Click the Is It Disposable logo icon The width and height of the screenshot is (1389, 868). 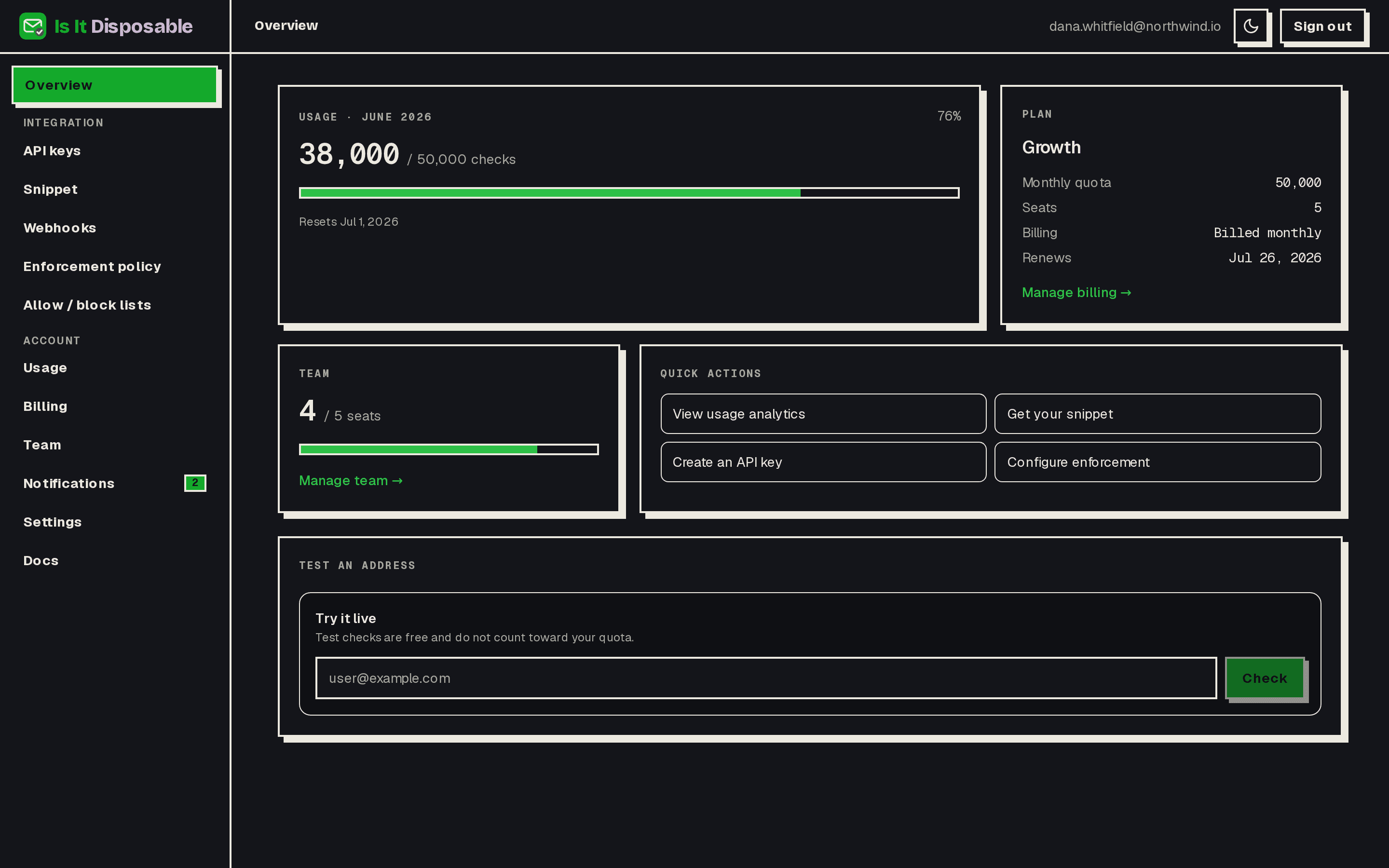pyautogui.click(x=33, y=27)
